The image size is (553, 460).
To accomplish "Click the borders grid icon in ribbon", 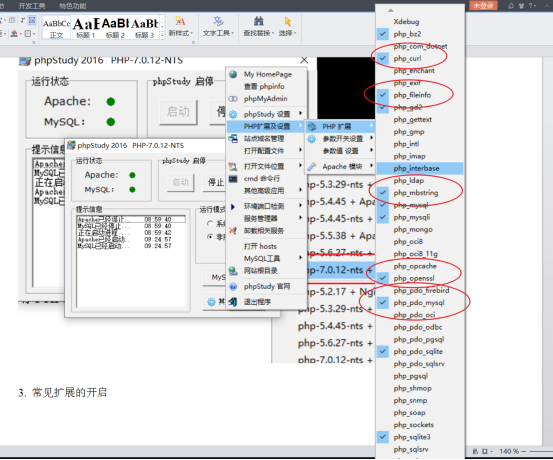I will click(x=28, y=34).
